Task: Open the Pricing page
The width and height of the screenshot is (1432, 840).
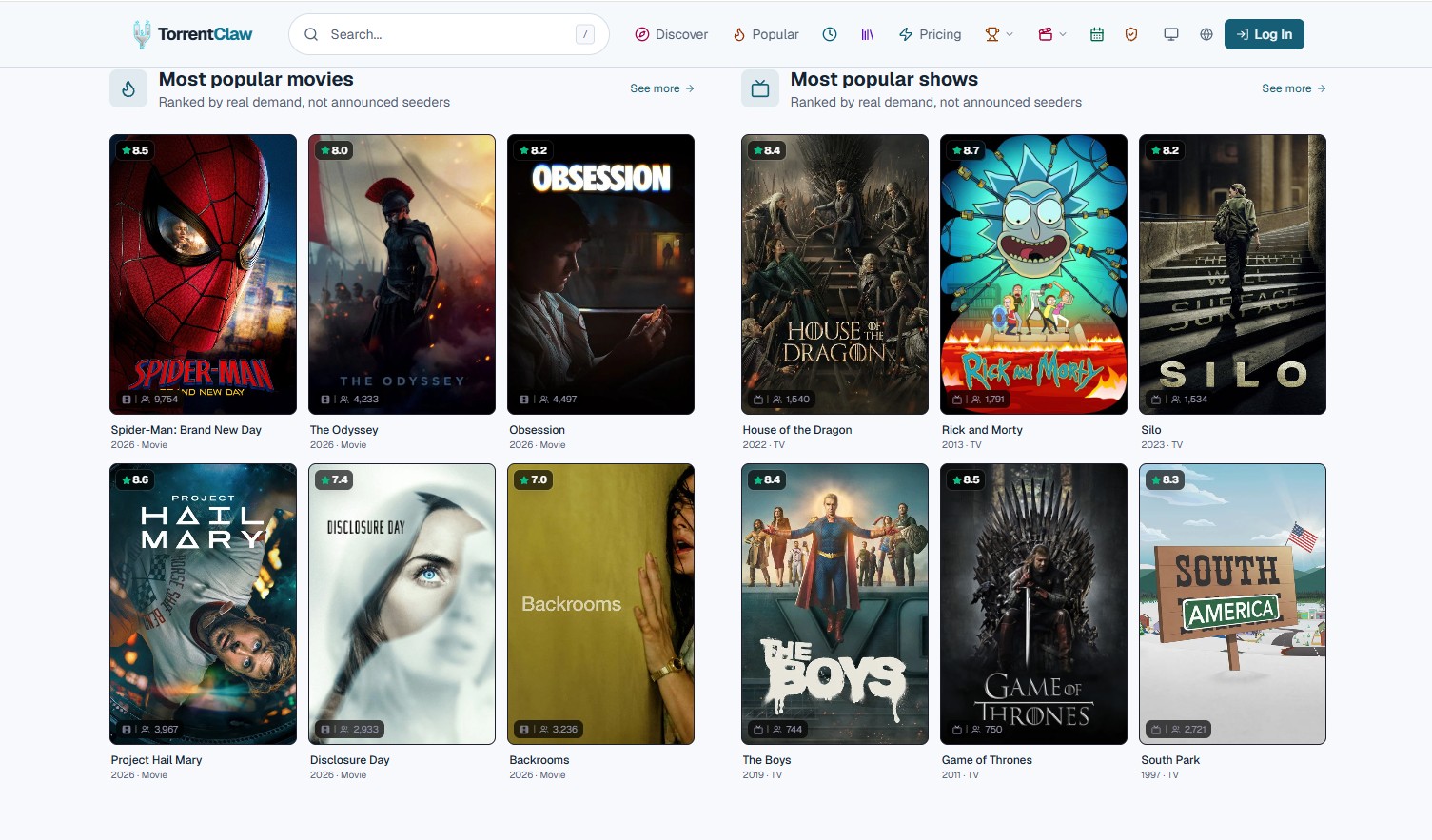Action: (931, 34)
